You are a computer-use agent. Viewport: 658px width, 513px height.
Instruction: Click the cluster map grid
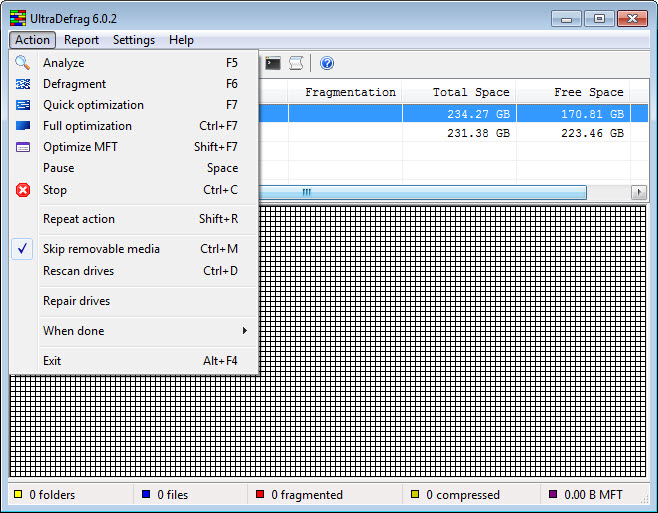452,341
